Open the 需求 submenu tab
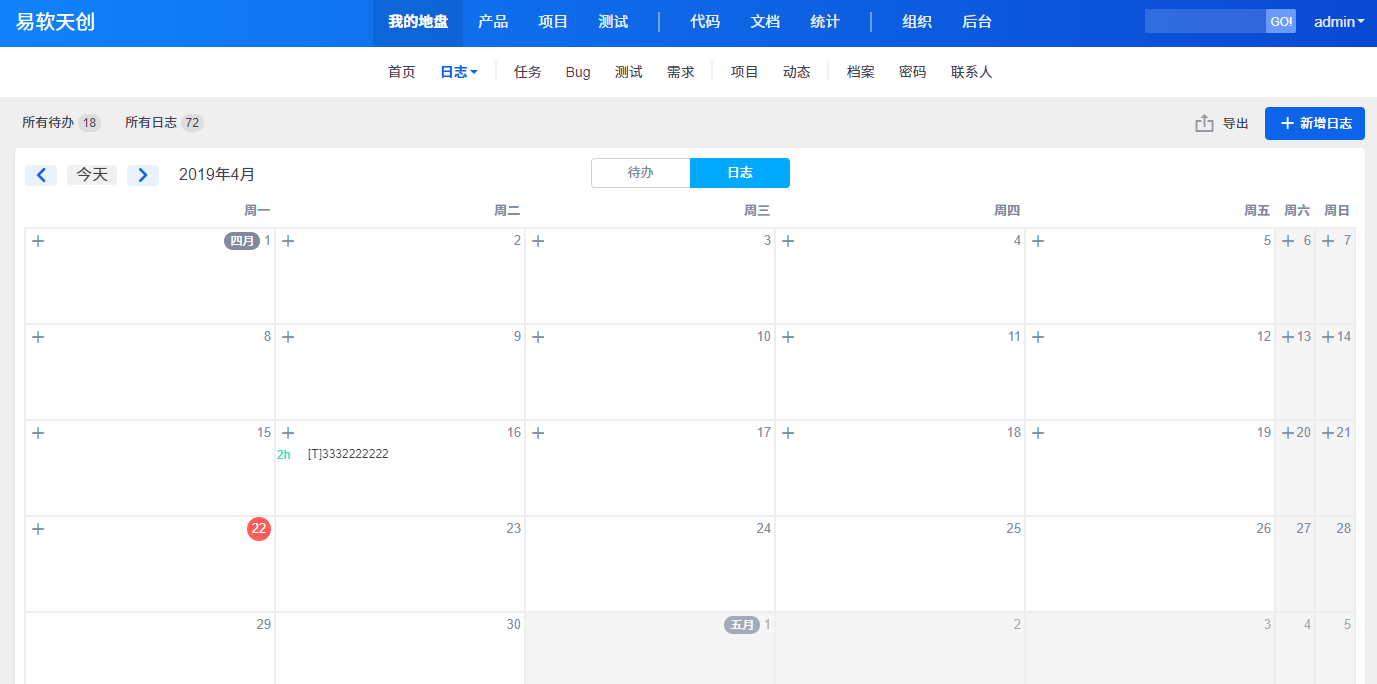This screenshot has height=684, width=1377. pyautogui.click(x=681, y=72)
